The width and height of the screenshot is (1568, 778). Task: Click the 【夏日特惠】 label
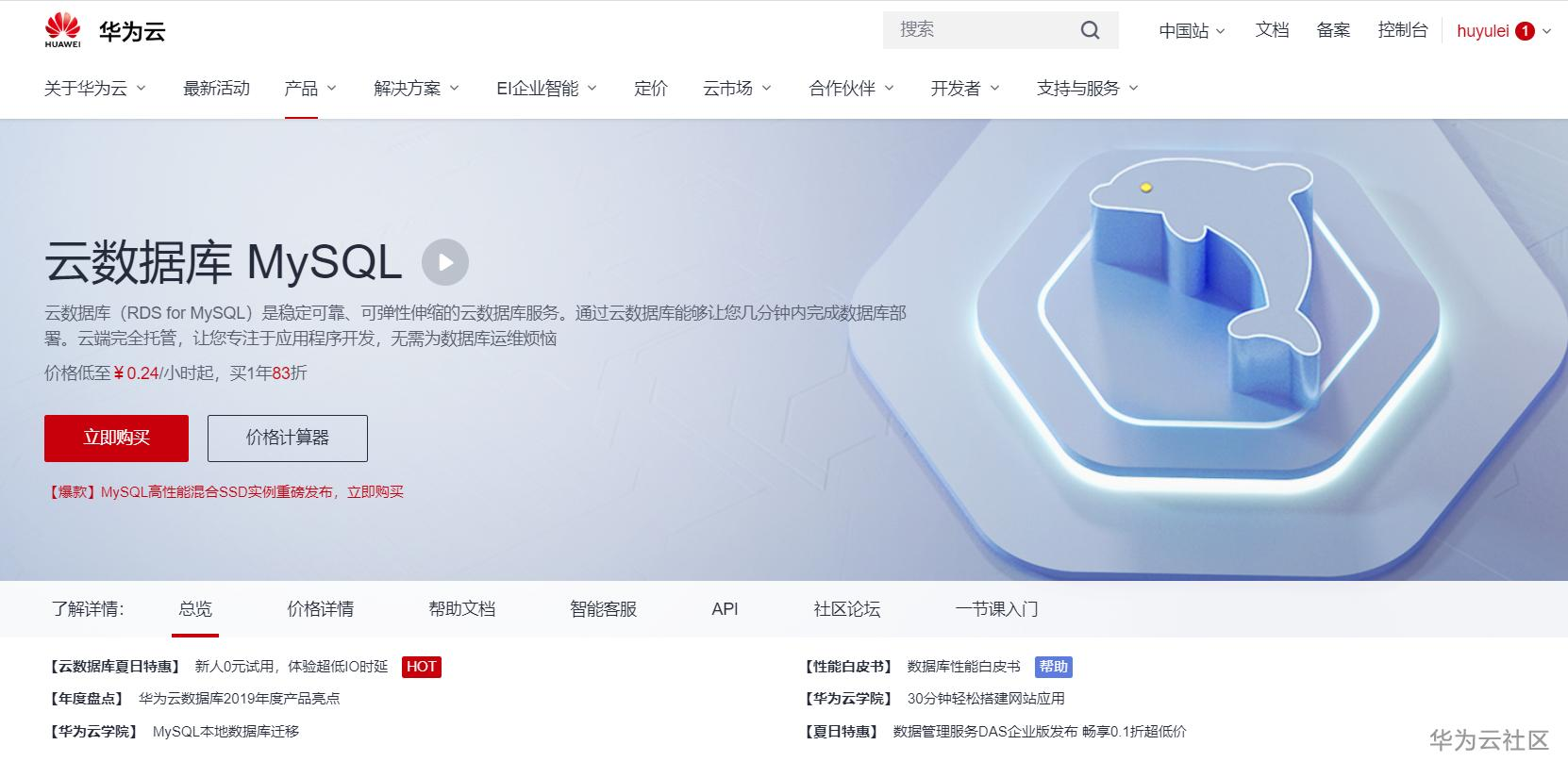tap(841, 732)
